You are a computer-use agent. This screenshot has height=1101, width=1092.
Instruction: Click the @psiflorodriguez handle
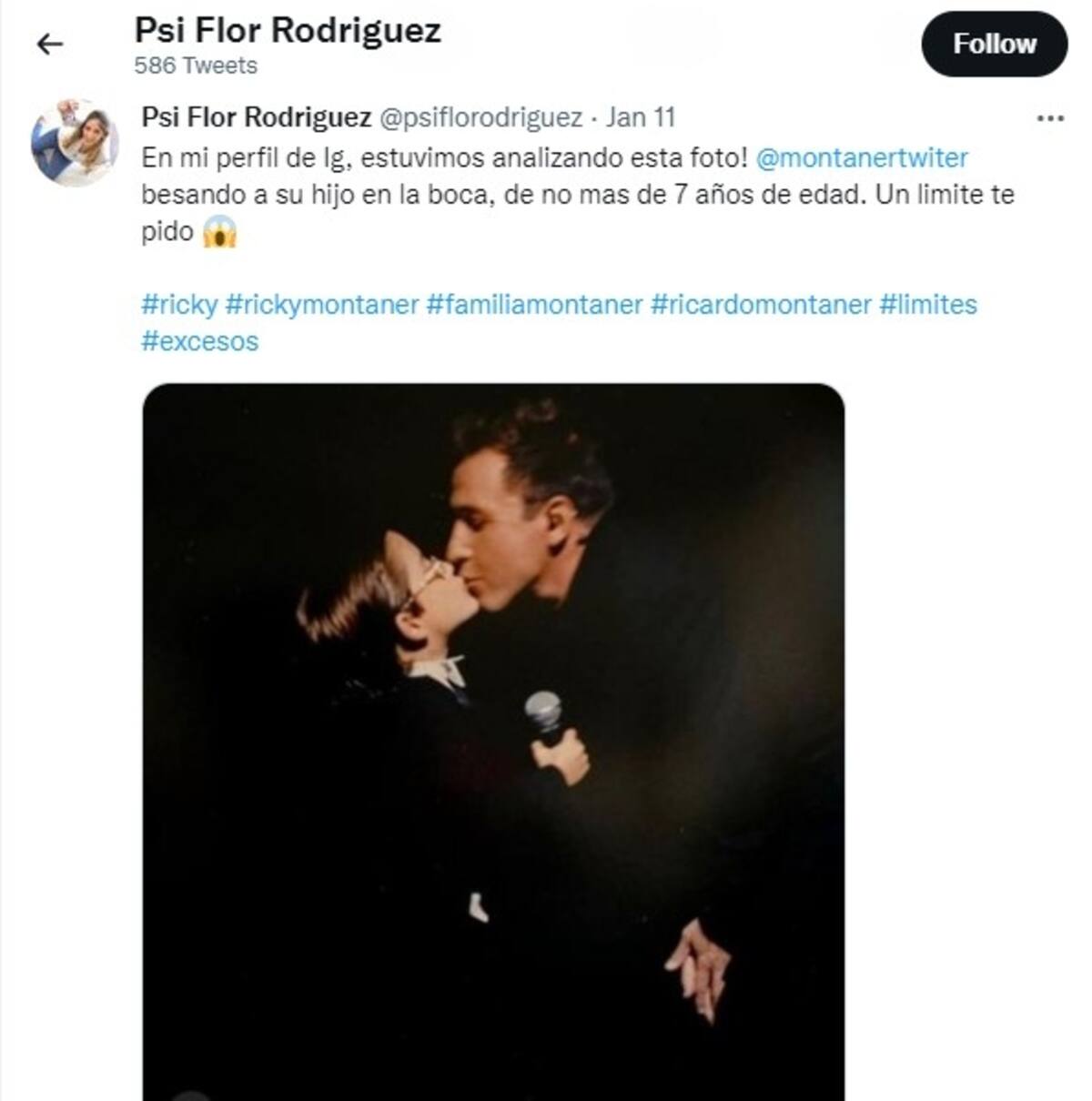480,117
